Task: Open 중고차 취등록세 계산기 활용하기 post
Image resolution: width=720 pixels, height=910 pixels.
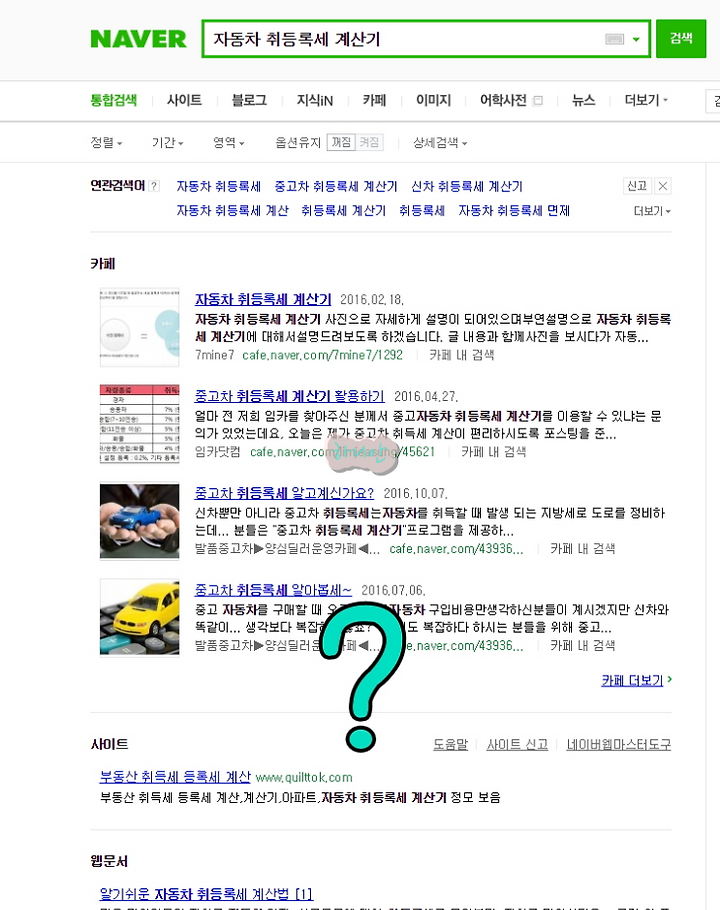Action: pos(290,396)
